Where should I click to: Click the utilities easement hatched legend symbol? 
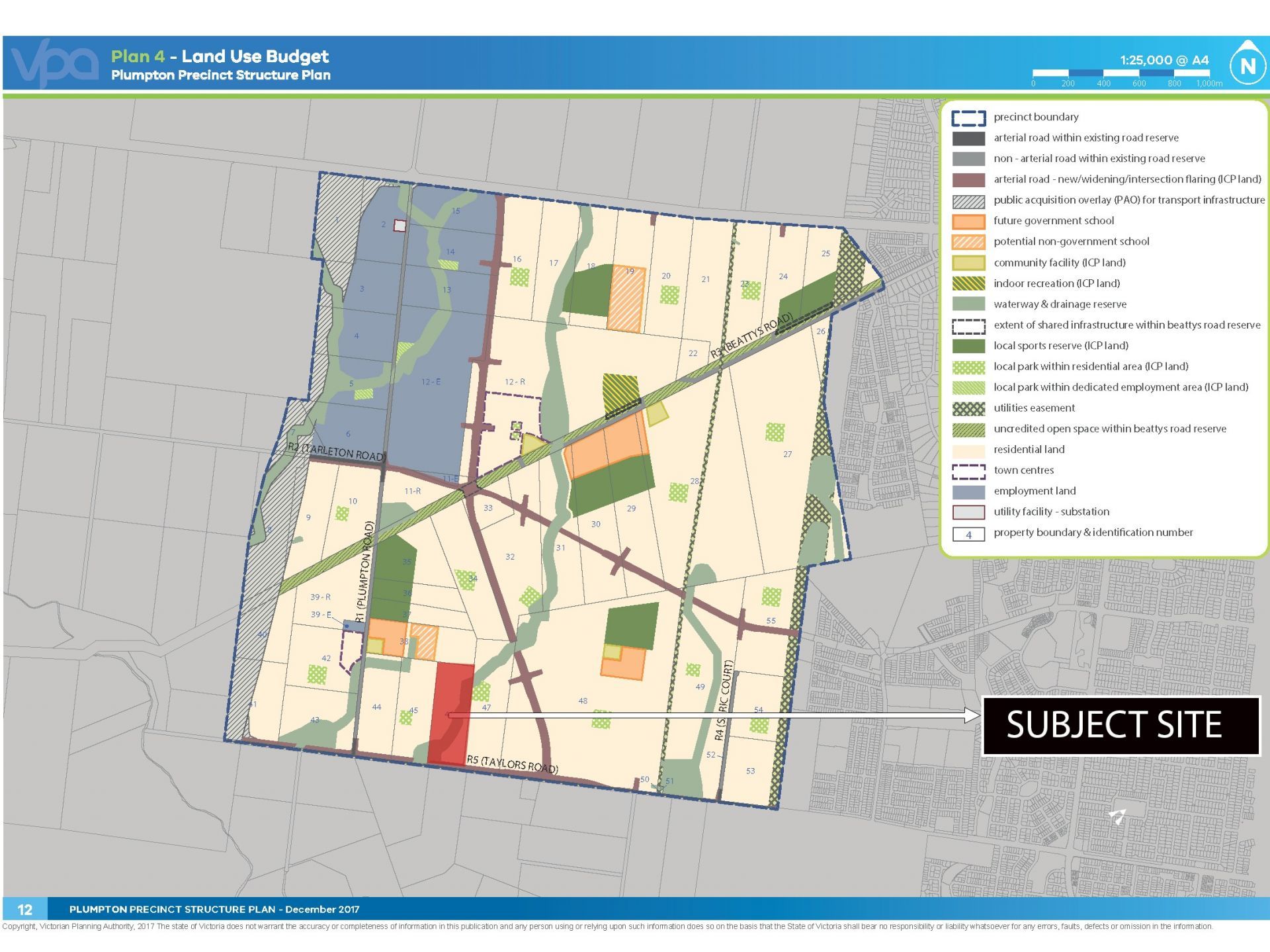tap(968, 408)
